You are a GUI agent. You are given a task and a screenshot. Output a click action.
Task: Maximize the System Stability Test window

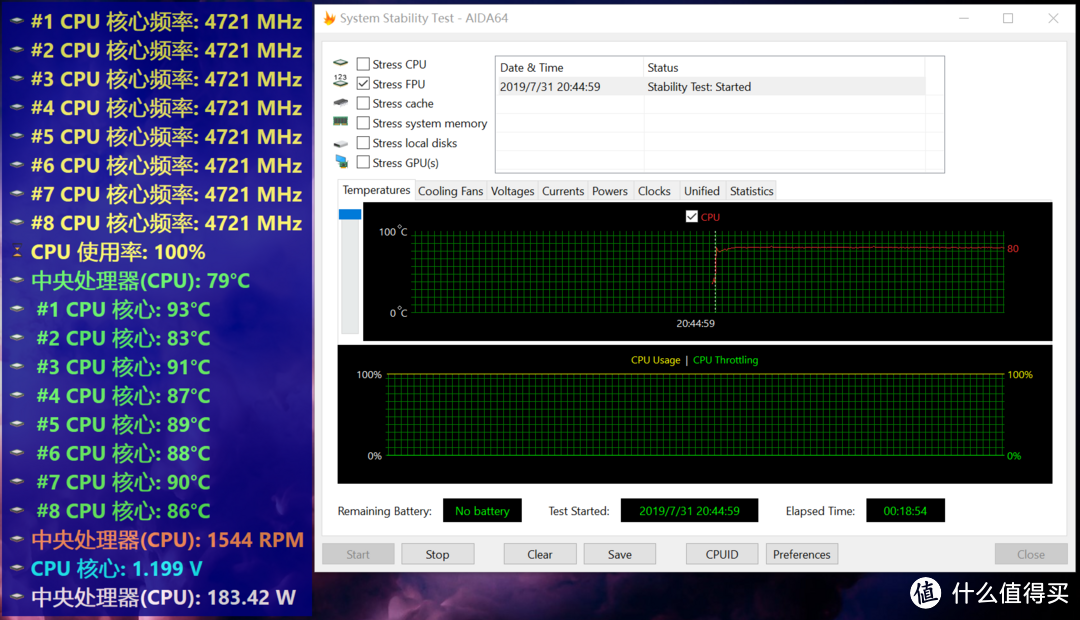point(1008,18)
